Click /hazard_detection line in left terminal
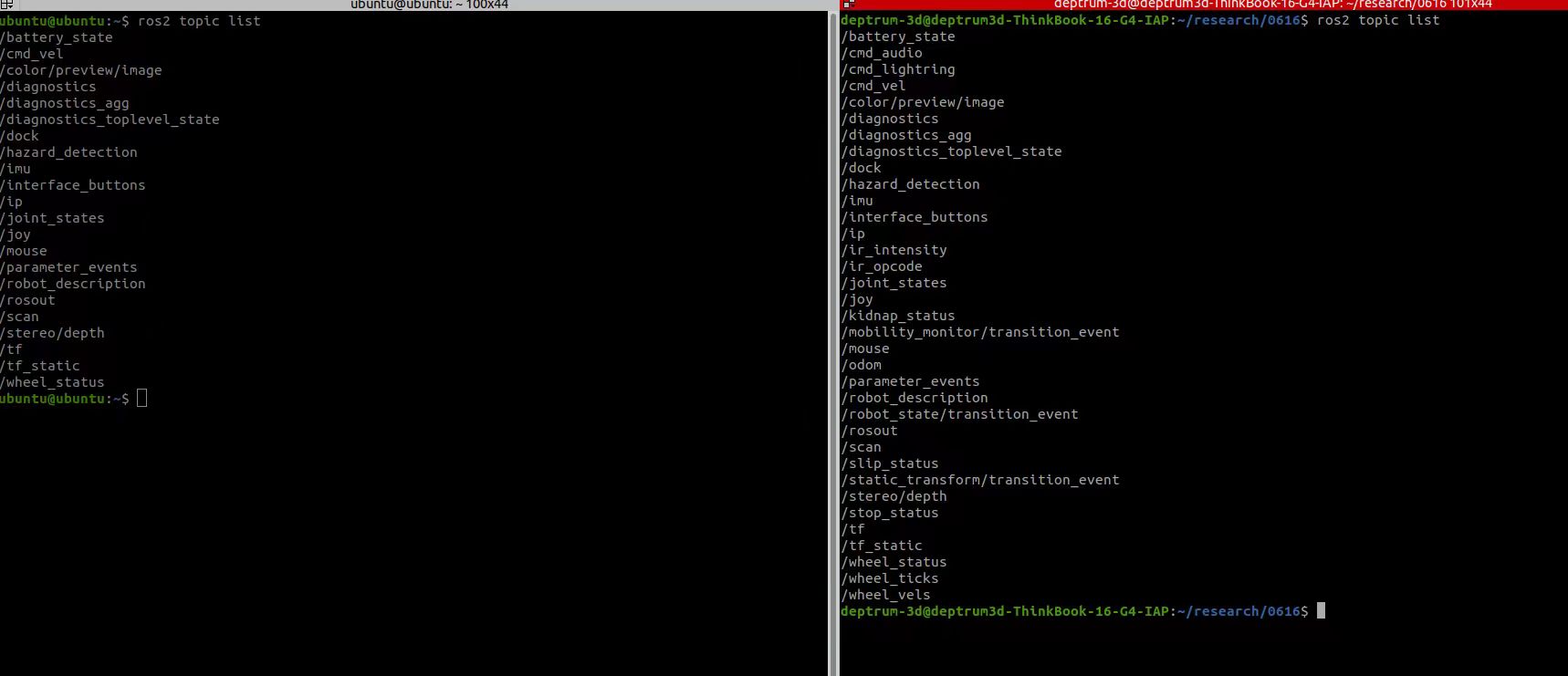 point(68,152)
